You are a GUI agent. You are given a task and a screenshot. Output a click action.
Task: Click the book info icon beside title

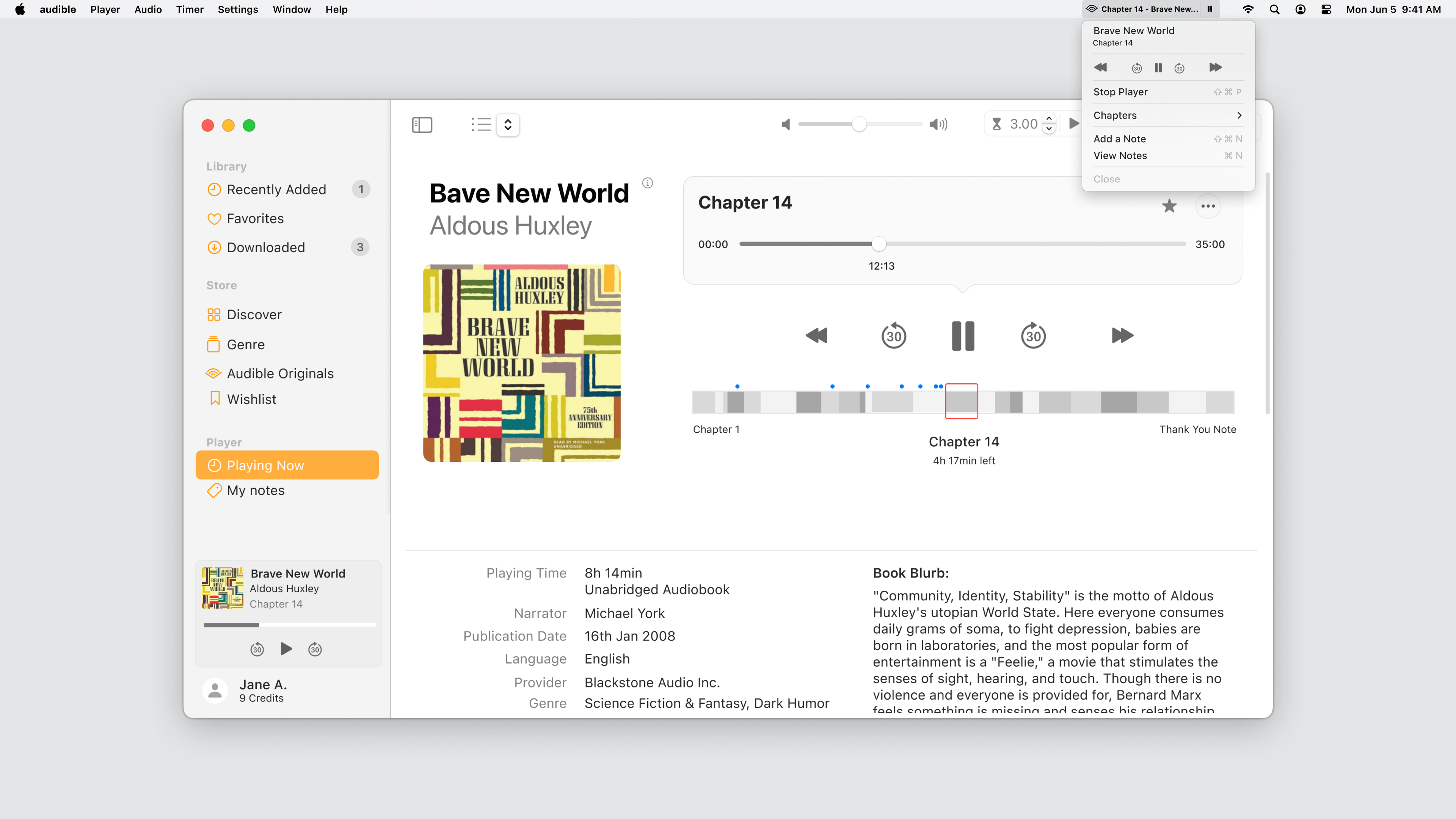[648, 182]
